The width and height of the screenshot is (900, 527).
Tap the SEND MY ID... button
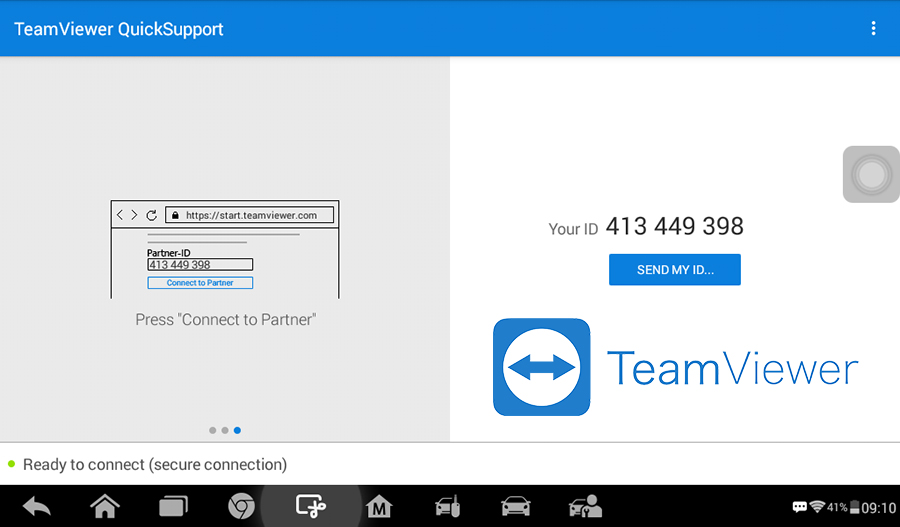click(675, 270)
